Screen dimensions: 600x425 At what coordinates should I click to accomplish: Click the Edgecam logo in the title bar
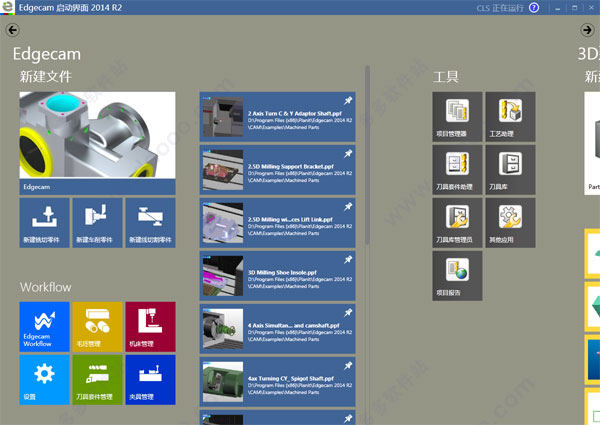tap(7, 7)
